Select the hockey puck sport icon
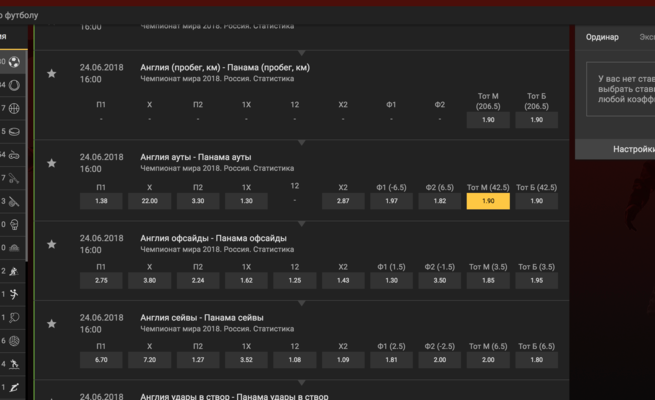Image resolution: width=655 pixels, height=400 pixels. coord(14,131)
